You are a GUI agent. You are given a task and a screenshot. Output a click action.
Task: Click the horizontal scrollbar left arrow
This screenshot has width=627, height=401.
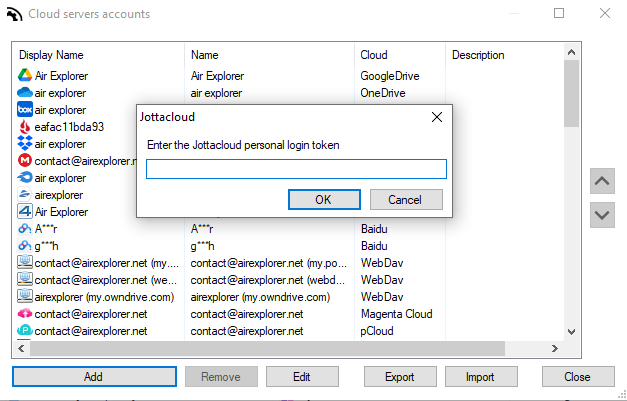pyautogui.click(x=21, y=349)
